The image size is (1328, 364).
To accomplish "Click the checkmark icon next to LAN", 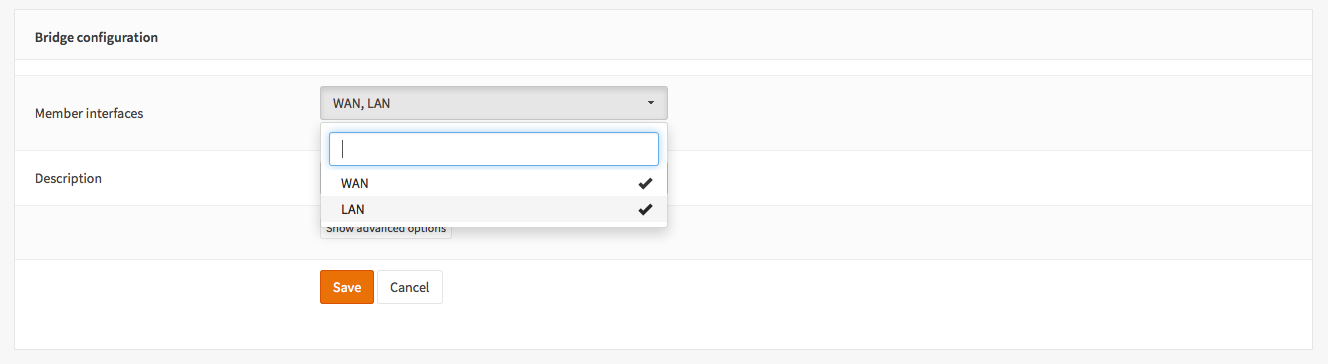I will pyautogui.click(x=645, y=209).
